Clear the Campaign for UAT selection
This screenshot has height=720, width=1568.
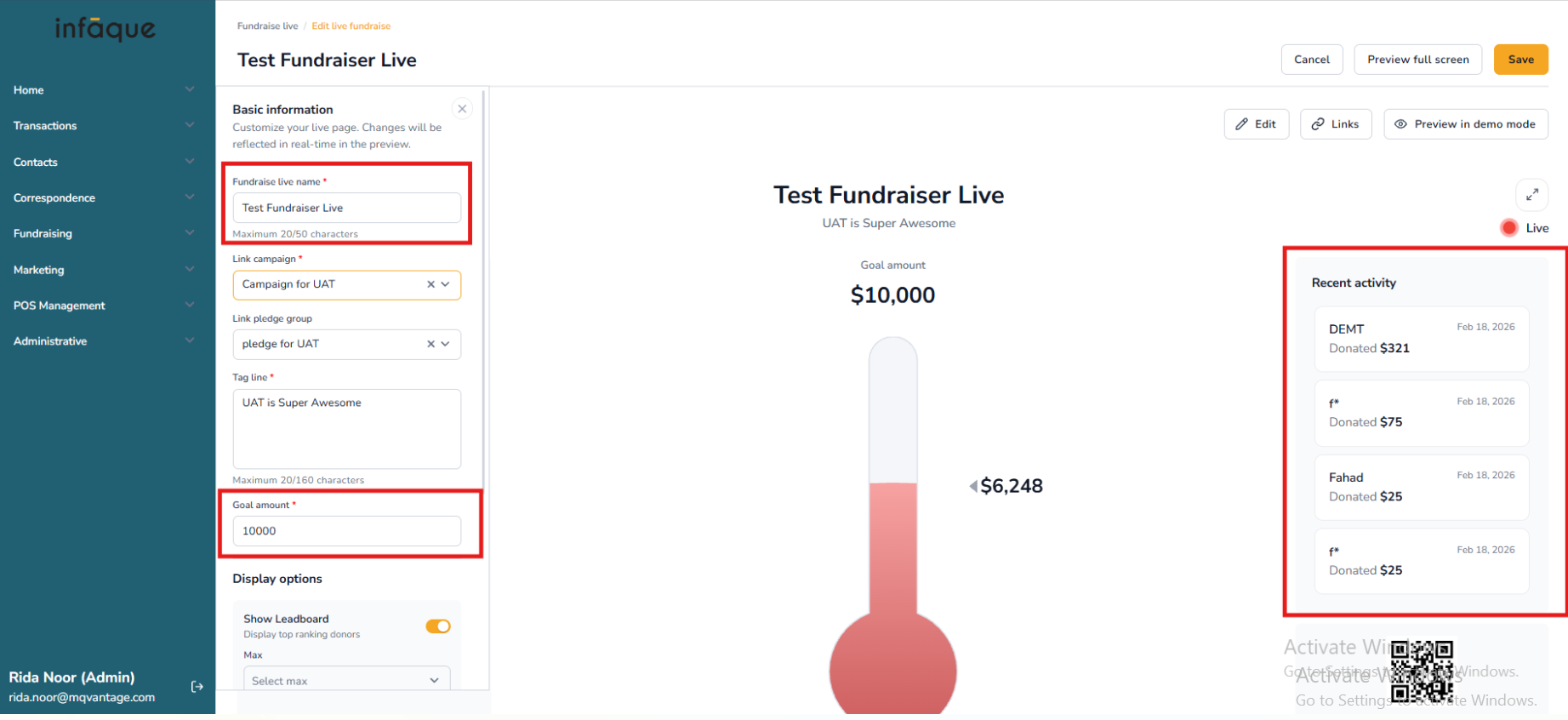[430, 284]
